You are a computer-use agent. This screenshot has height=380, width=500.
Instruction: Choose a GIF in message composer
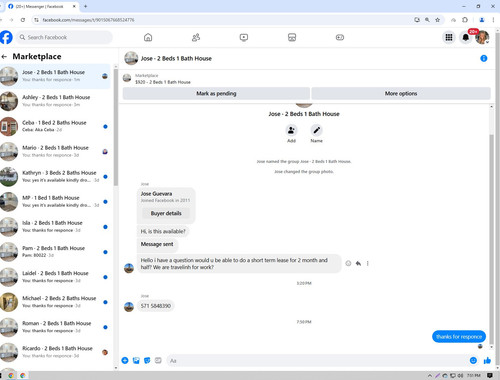pyautogui.click(x=158, y=360)
